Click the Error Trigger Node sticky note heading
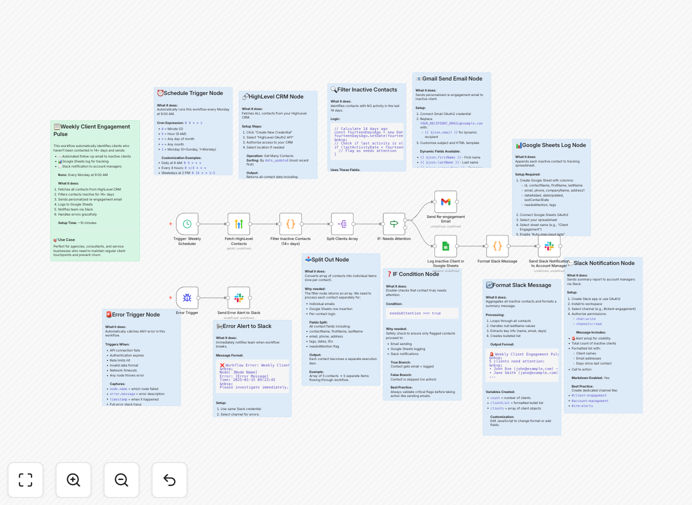Screen dimensions: 692x505 pyautogui.click(x=132, y=315)
